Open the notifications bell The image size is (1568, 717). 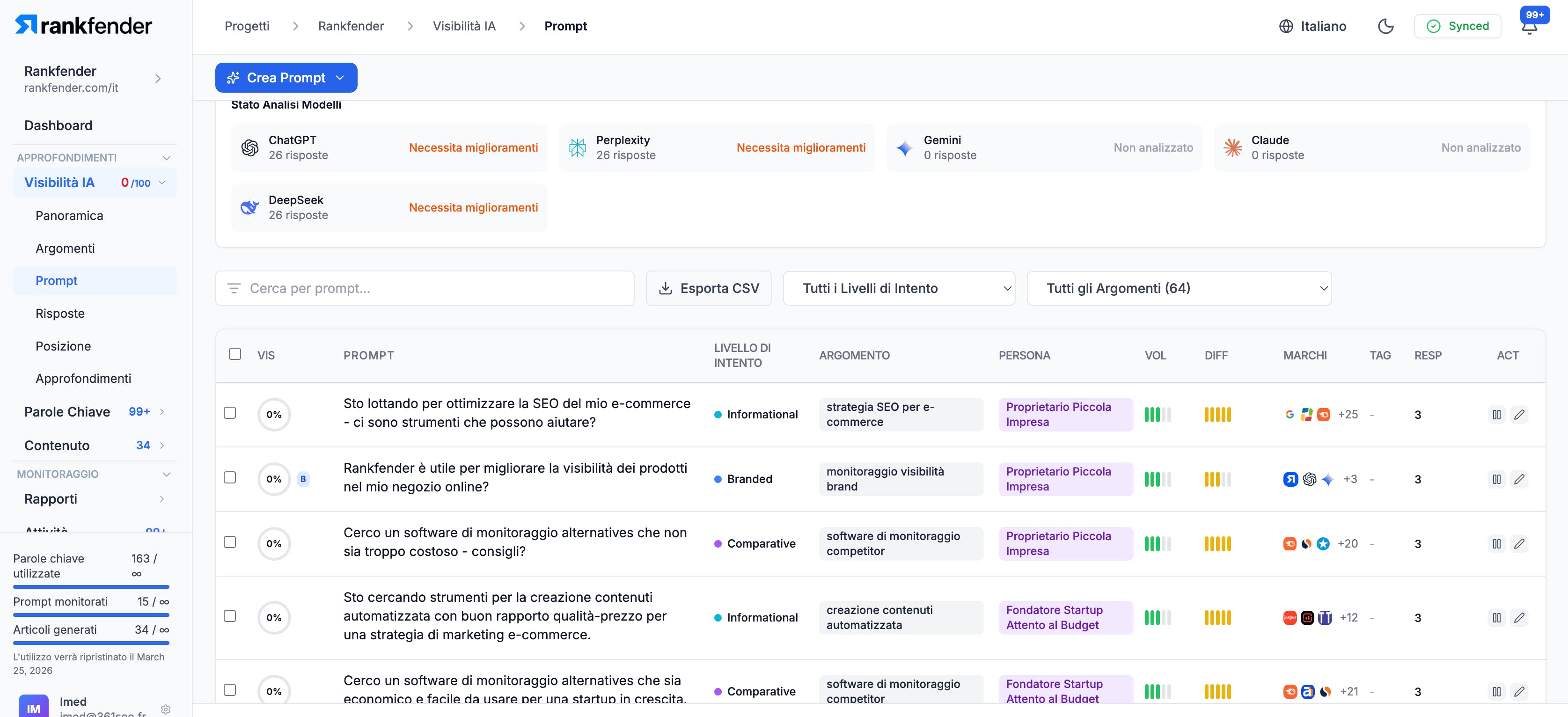pyautogui.click(x=1529, y=28)
